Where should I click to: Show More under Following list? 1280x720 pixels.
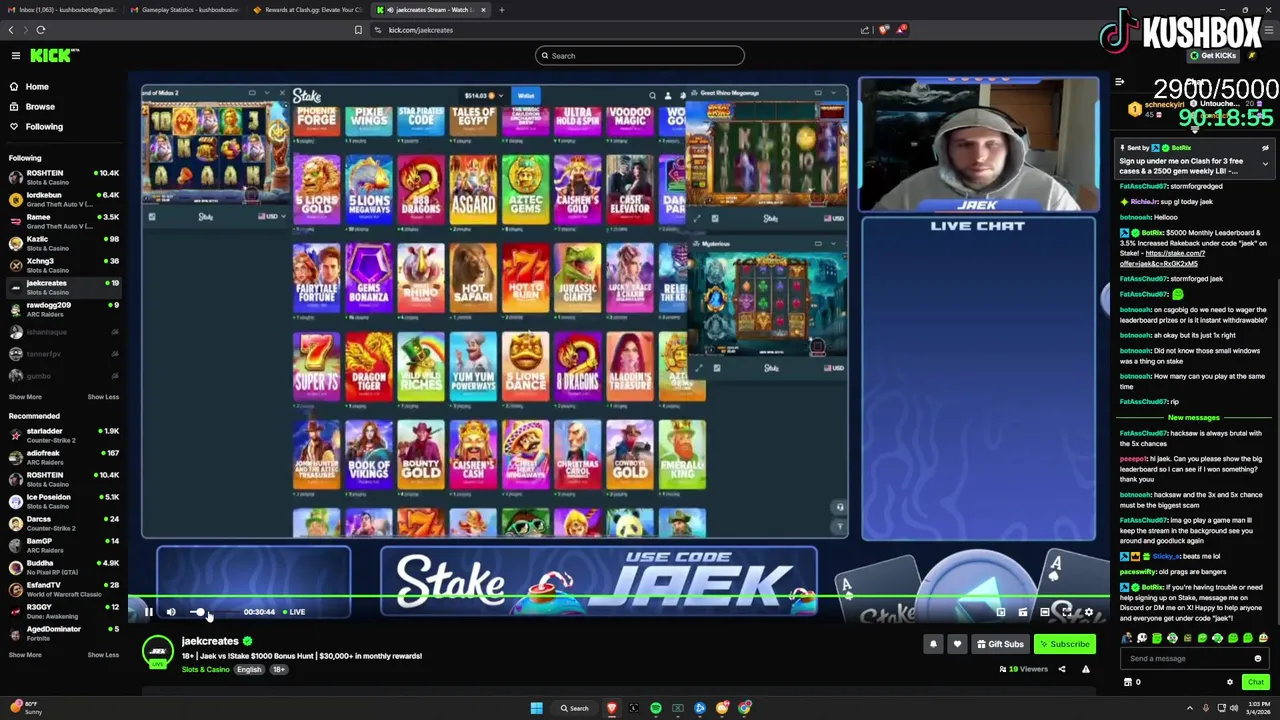(x=25, y=397)
